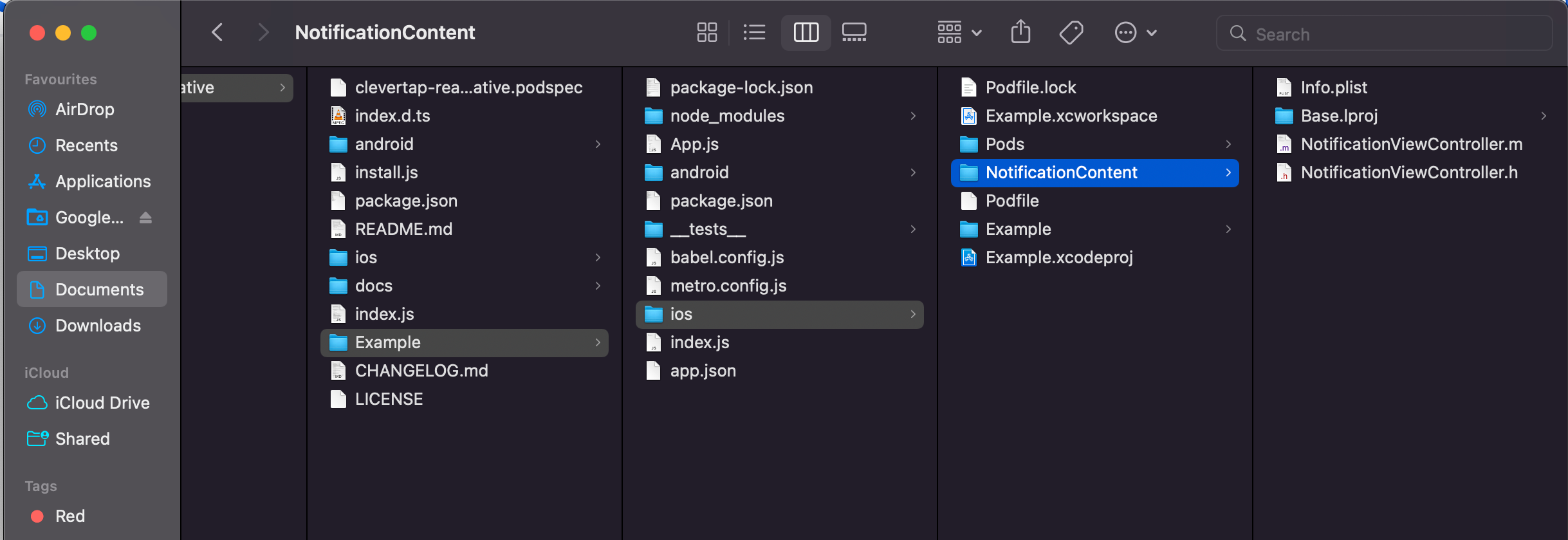This screenshot has width=1568, height=540.
Task: Open the group-by dropdown in toolbar
Action: tap(959, 32)
